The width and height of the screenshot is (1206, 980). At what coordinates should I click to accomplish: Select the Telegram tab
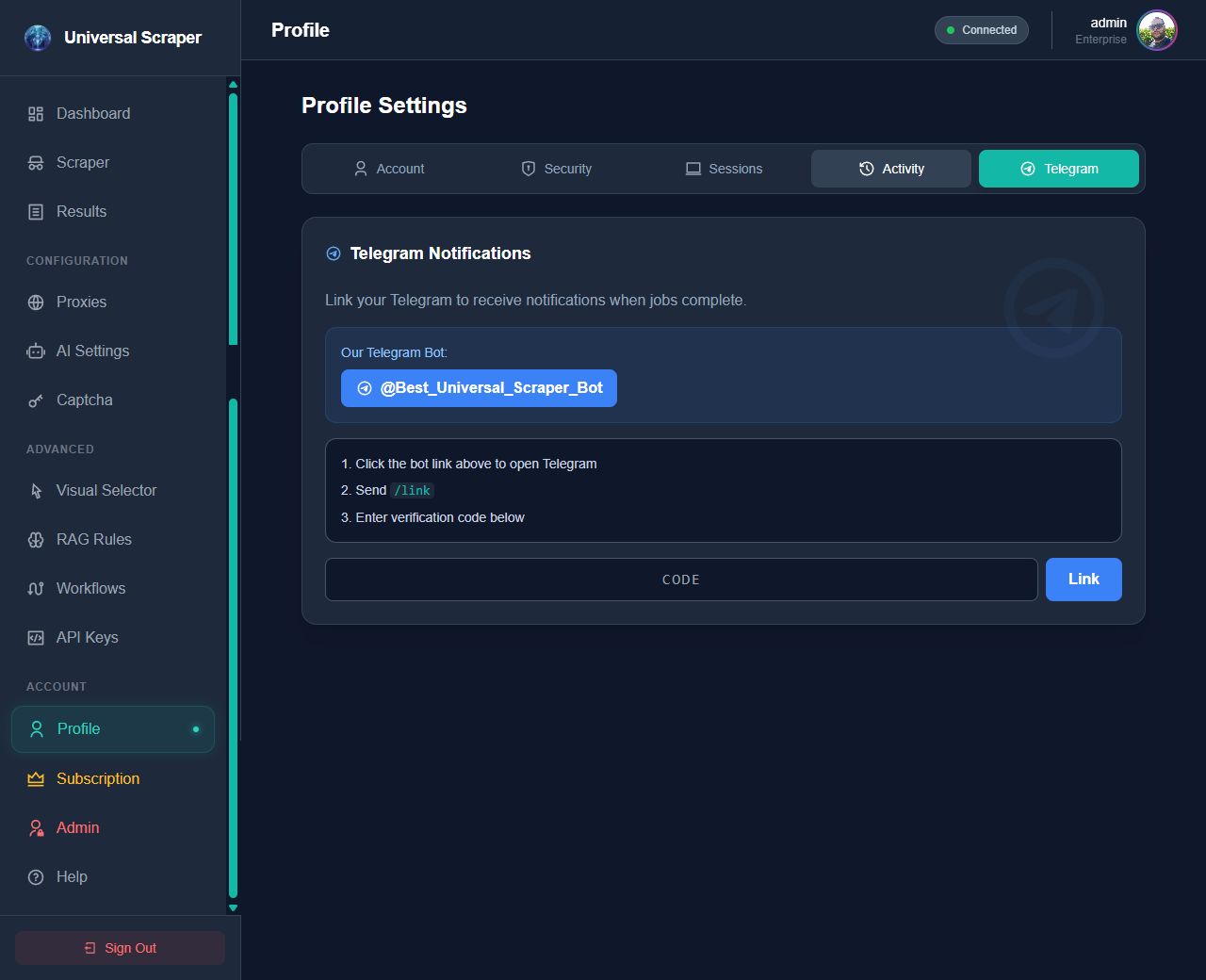pyautogui.click(x=1059, y=169)
